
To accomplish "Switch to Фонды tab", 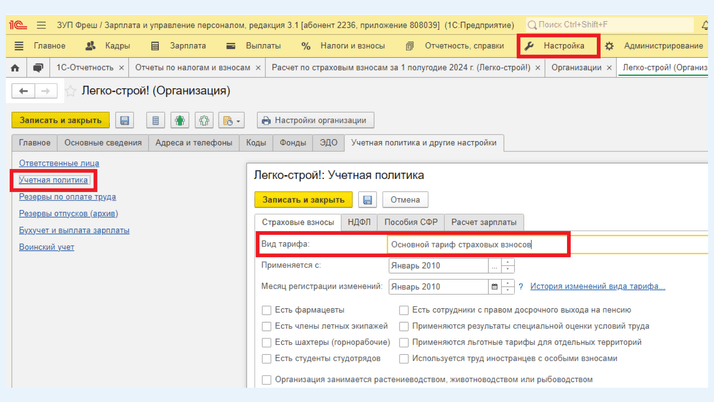I will tap(293, 143).
